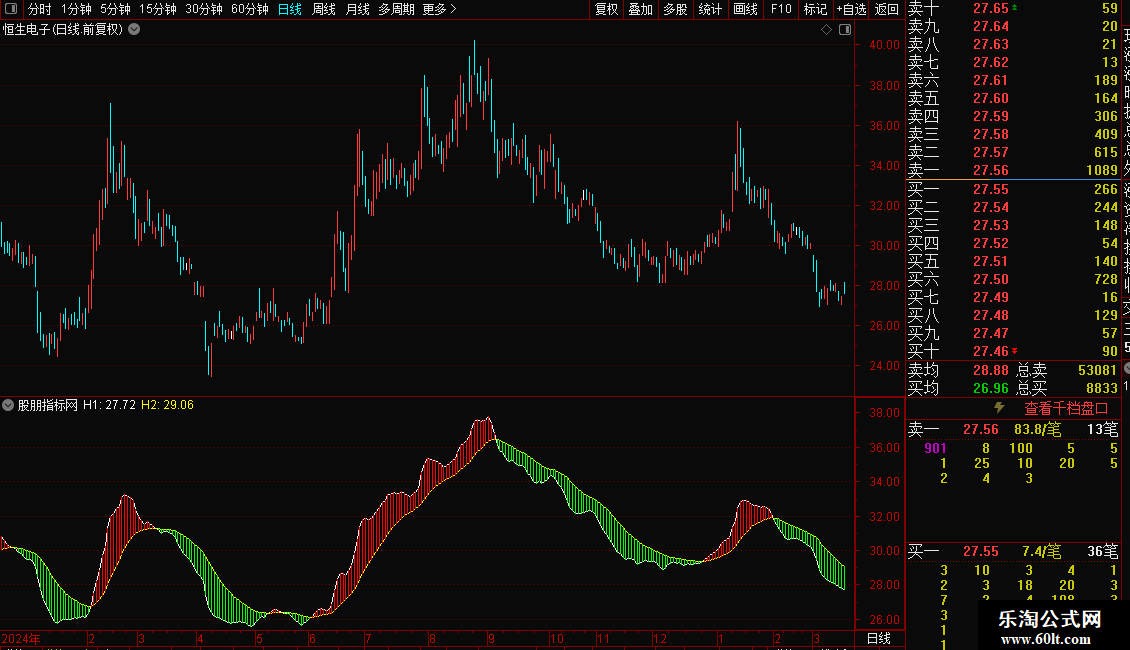Click the 卖均 28.88 value

(991, 370)
